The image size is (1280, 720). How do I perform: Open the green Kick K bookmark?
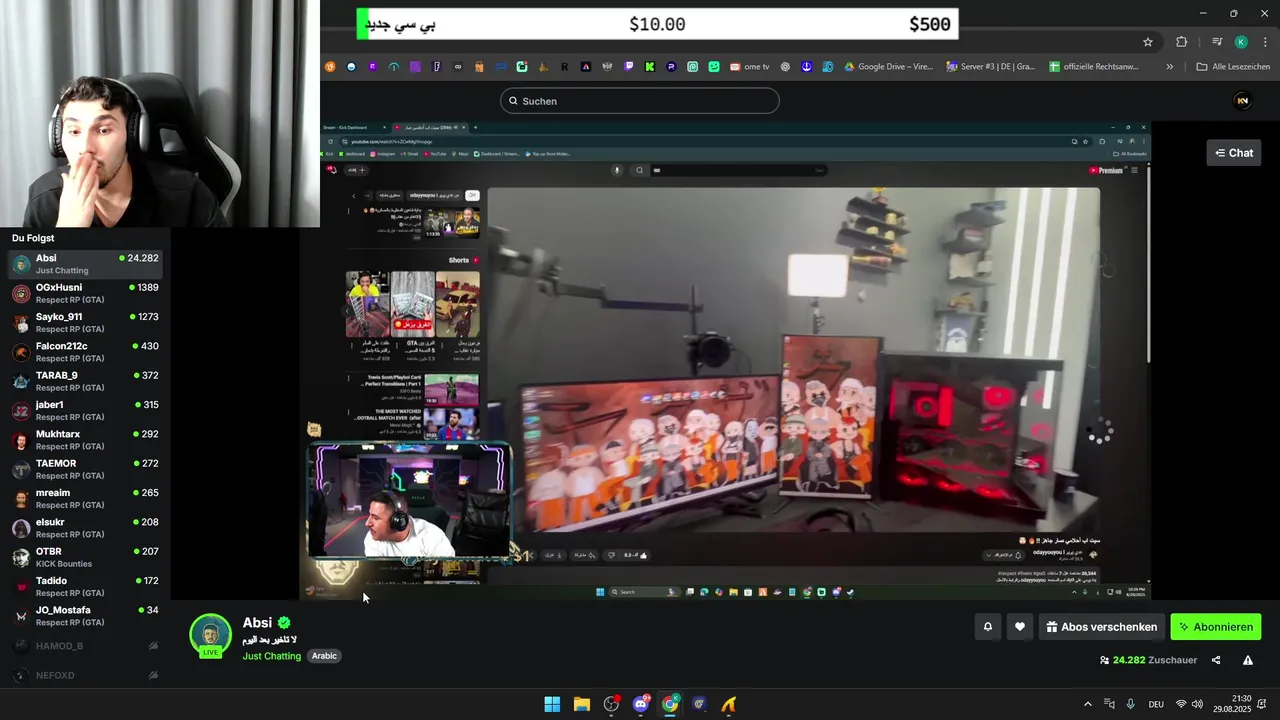point(650,67)
